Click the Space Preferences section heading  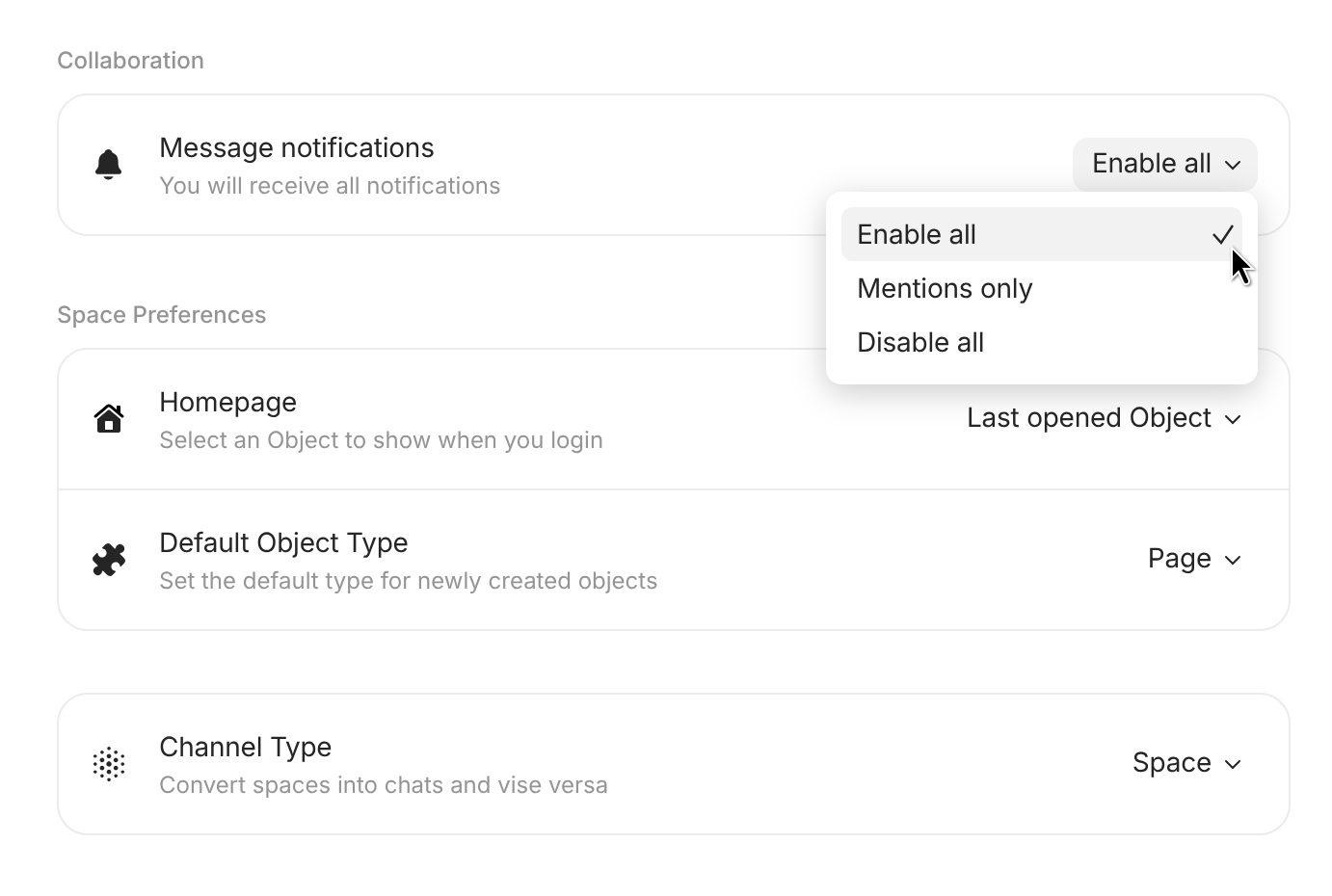(161, 315)
